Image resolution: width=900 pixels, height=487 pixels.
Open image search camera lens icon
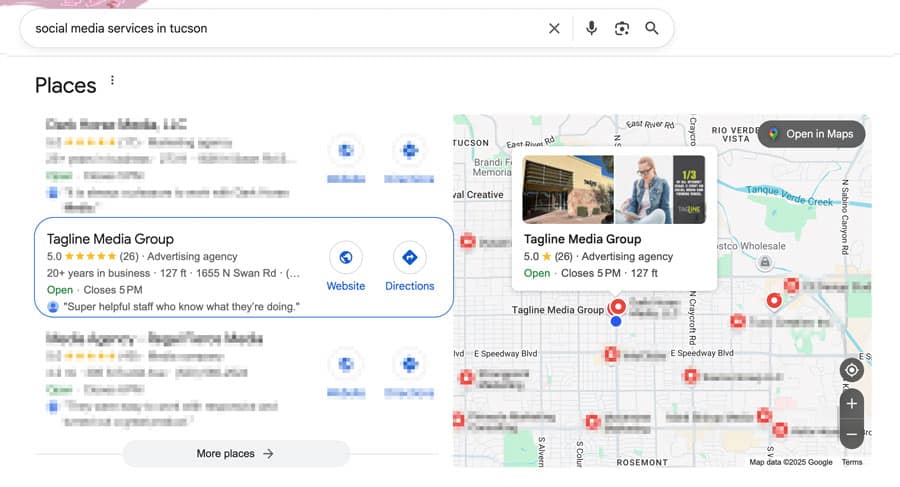coord(622,28)
